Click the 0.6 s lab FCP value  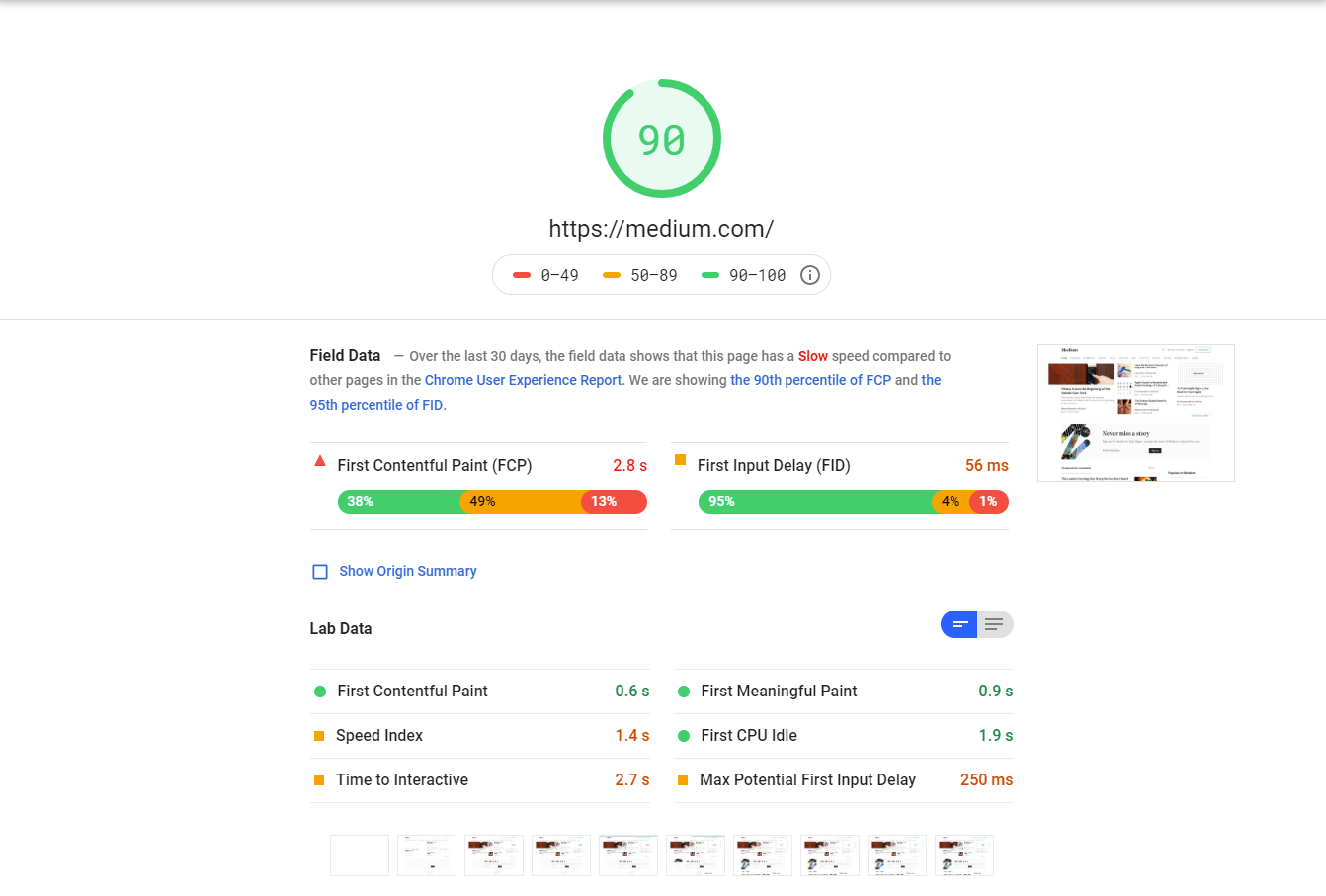click(x=632, y=691)
